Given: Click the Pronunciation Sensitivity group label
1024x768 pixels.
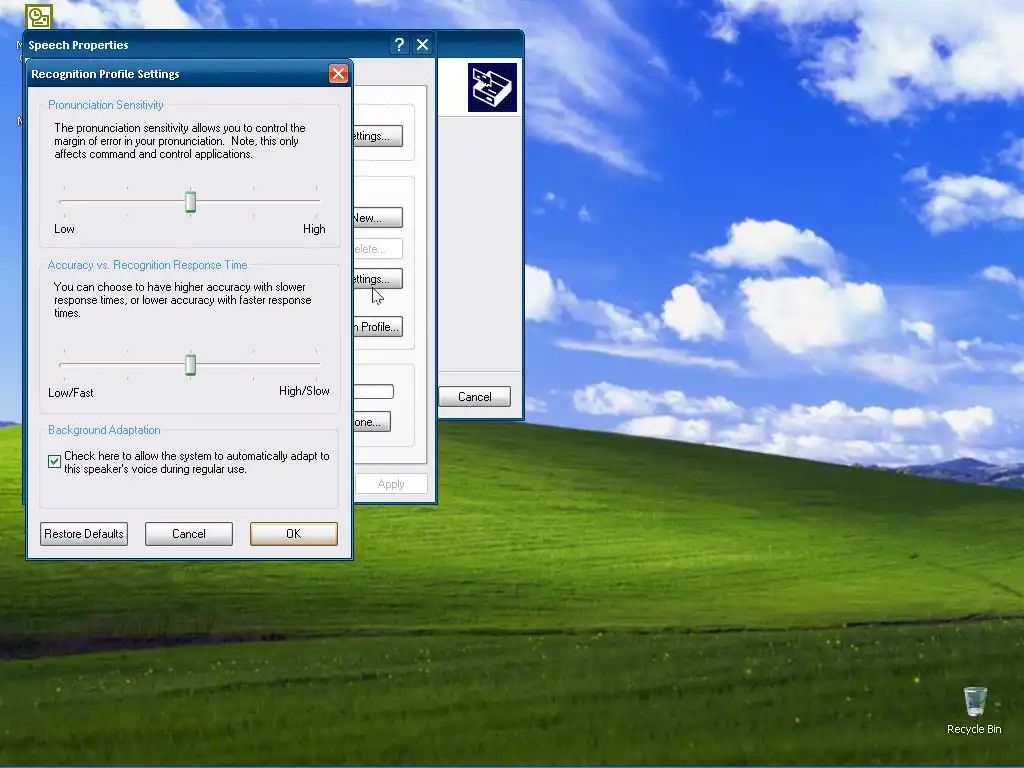Looking at the screenshot, I should 105,104.
